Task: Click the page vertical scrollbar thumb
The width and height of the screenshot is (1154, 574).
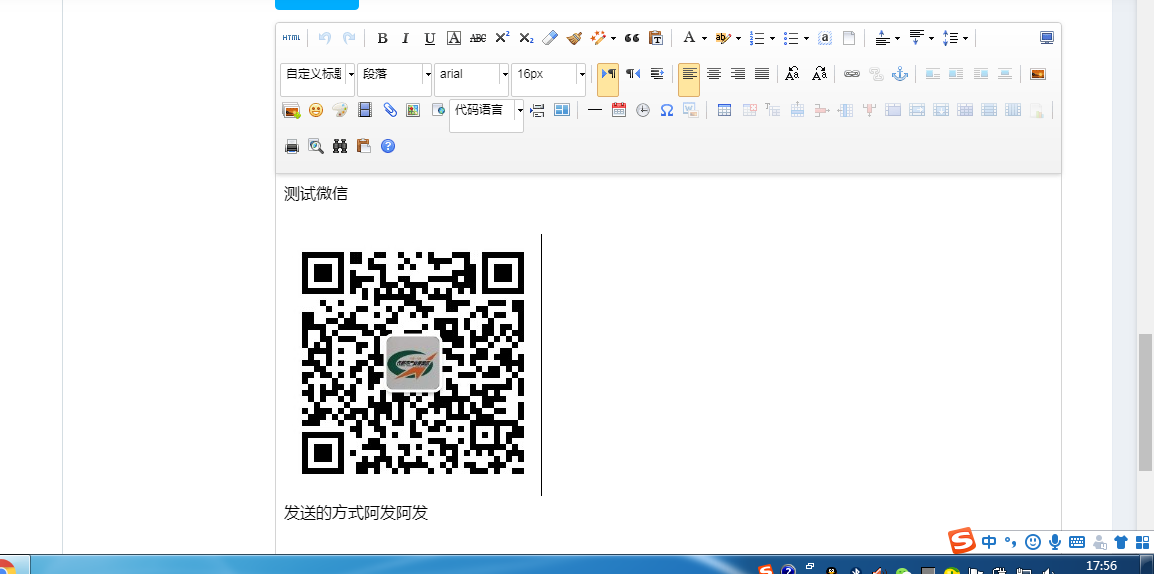Action: 1145,402
